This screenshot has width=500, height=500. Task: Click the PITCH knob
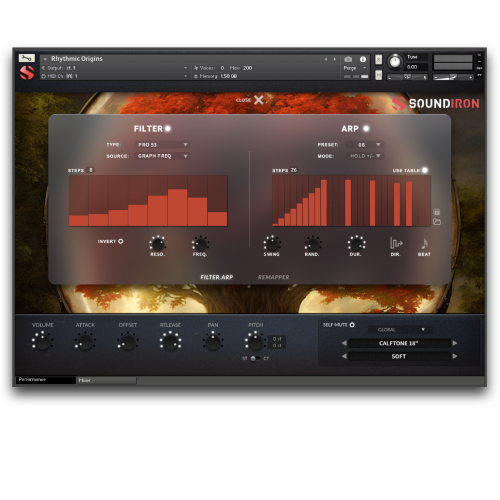point(255,341)
